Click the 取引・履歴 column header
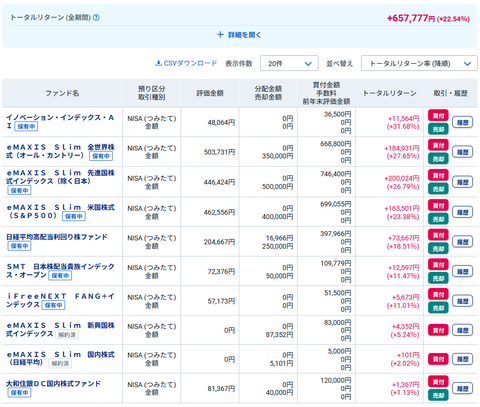Viewport: 480px width, 407px height. coord(450,93)
